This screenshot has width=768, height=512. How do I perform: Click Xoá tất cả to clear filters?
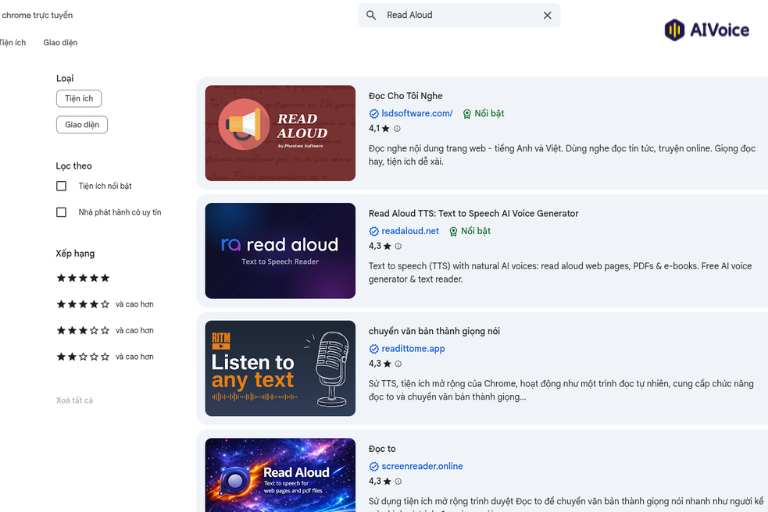[74, 400]
